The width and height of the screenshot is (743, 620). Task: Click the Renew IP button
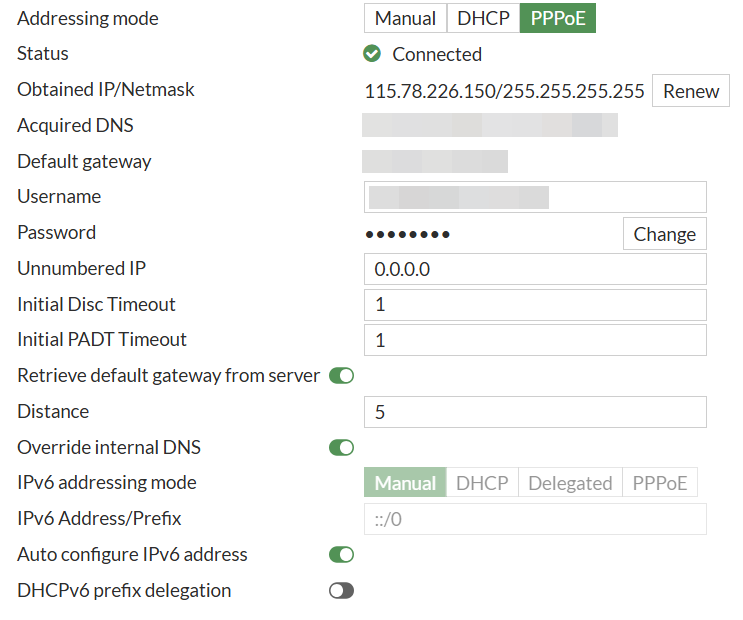coord(691,90)
